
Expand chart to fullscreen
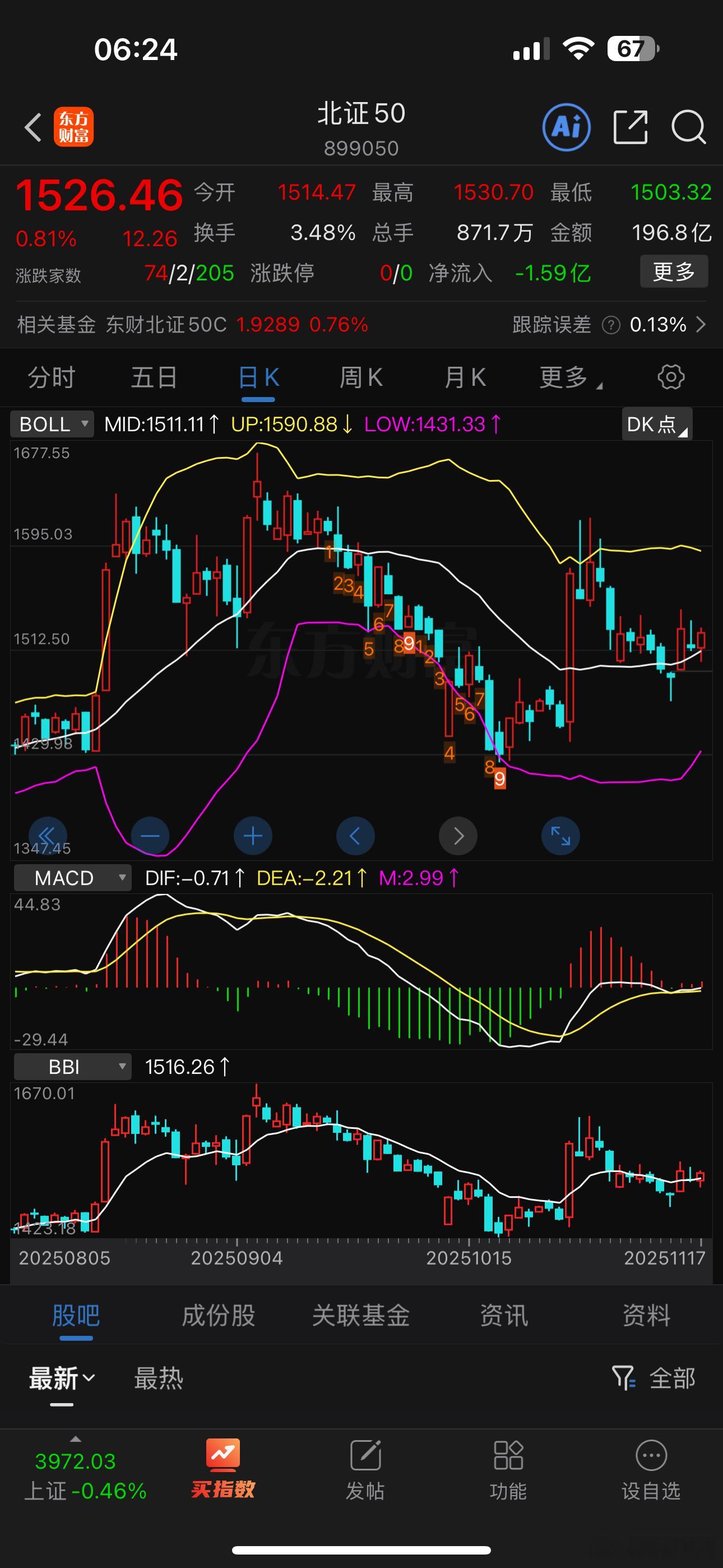pyautogui.click(x=560, y=836)
